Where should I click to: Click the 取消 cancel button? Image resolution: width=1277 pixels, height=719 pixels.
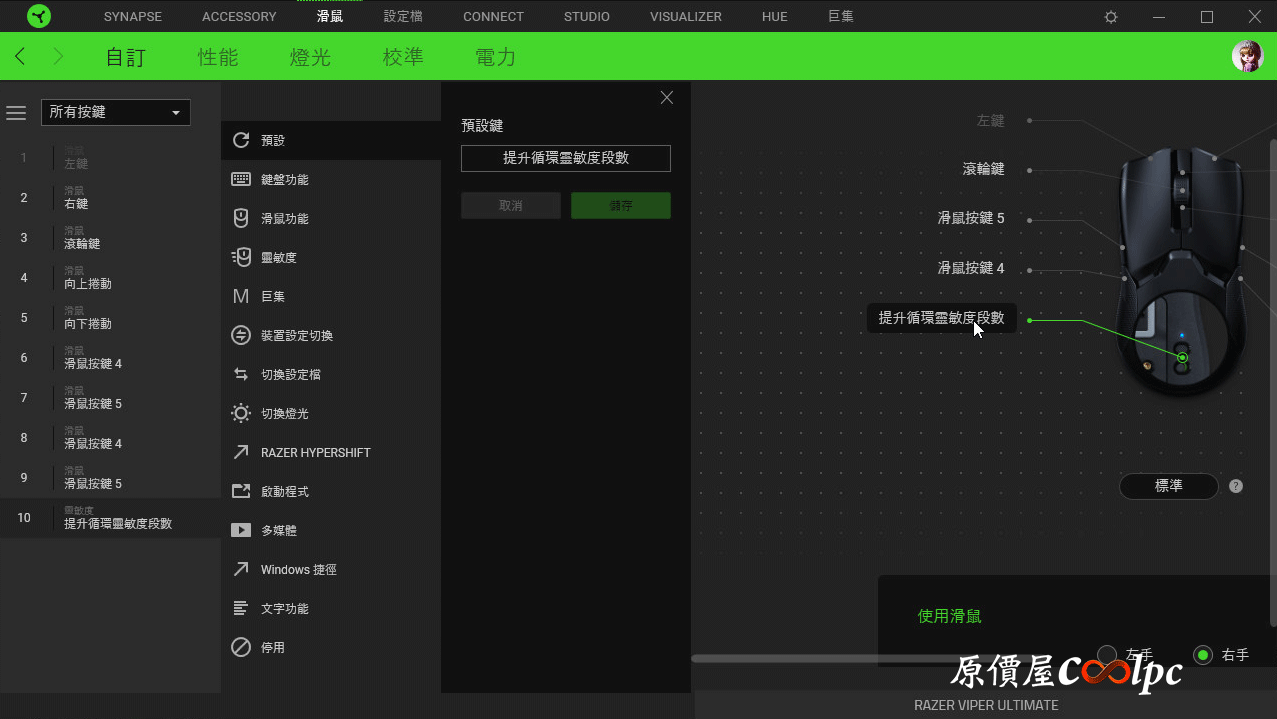pyautogui.click(x=511, y=205)
